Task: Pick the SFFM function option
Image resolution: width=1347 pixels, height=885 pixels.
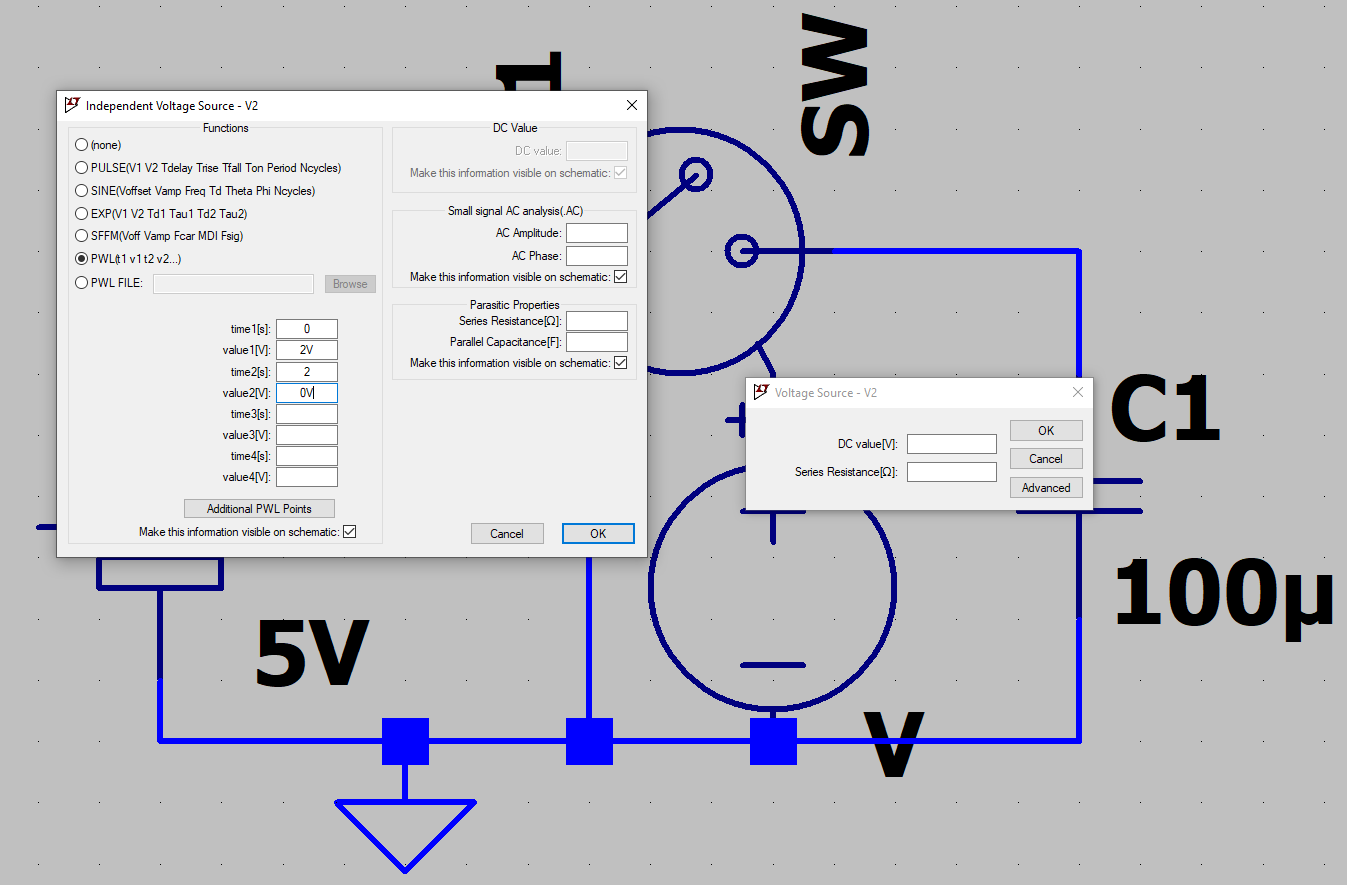Action: tap(82, 236)
